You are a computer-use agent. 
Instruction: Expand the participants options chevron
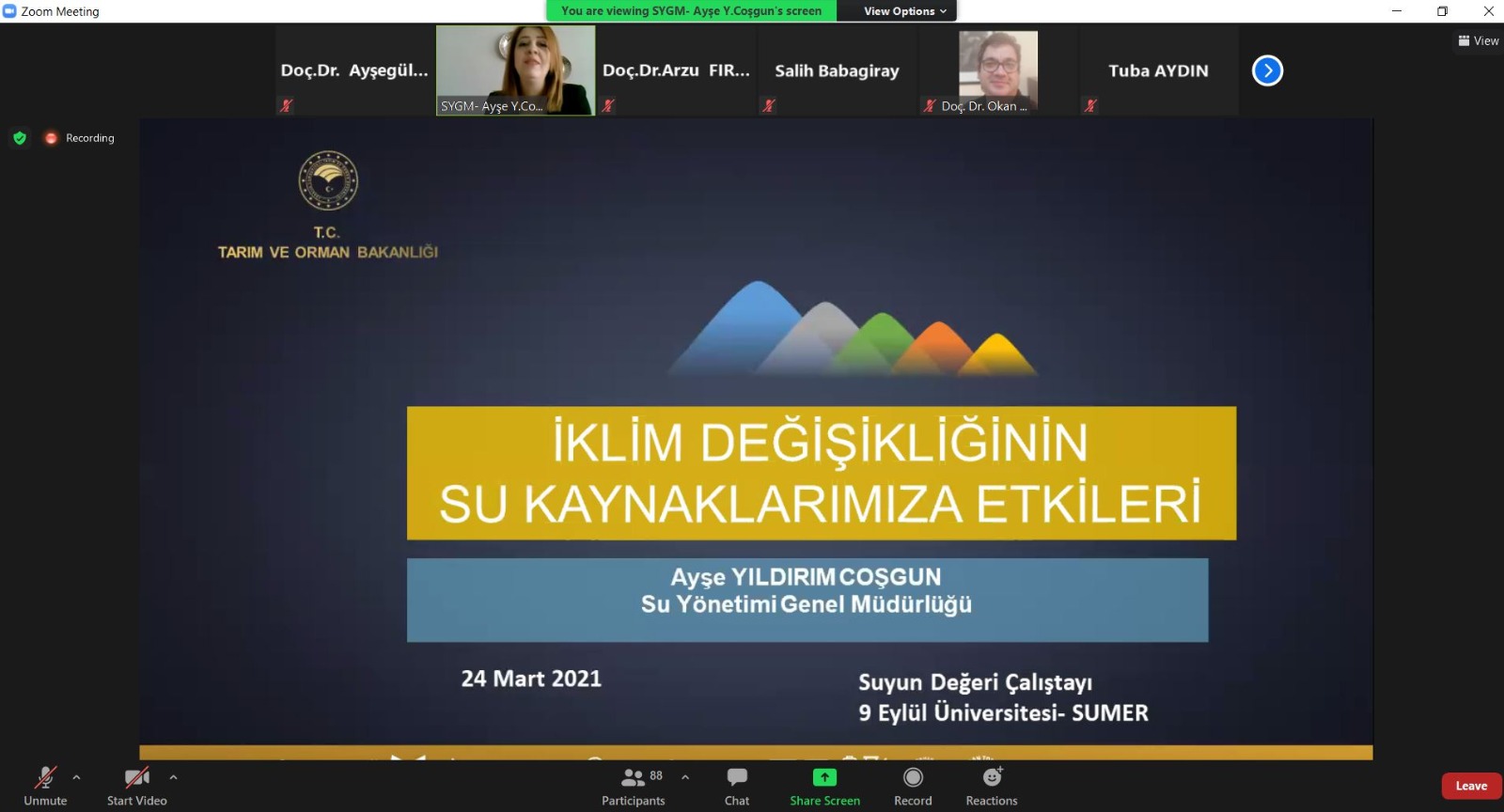pyautogui.click(x=685, y=777)
